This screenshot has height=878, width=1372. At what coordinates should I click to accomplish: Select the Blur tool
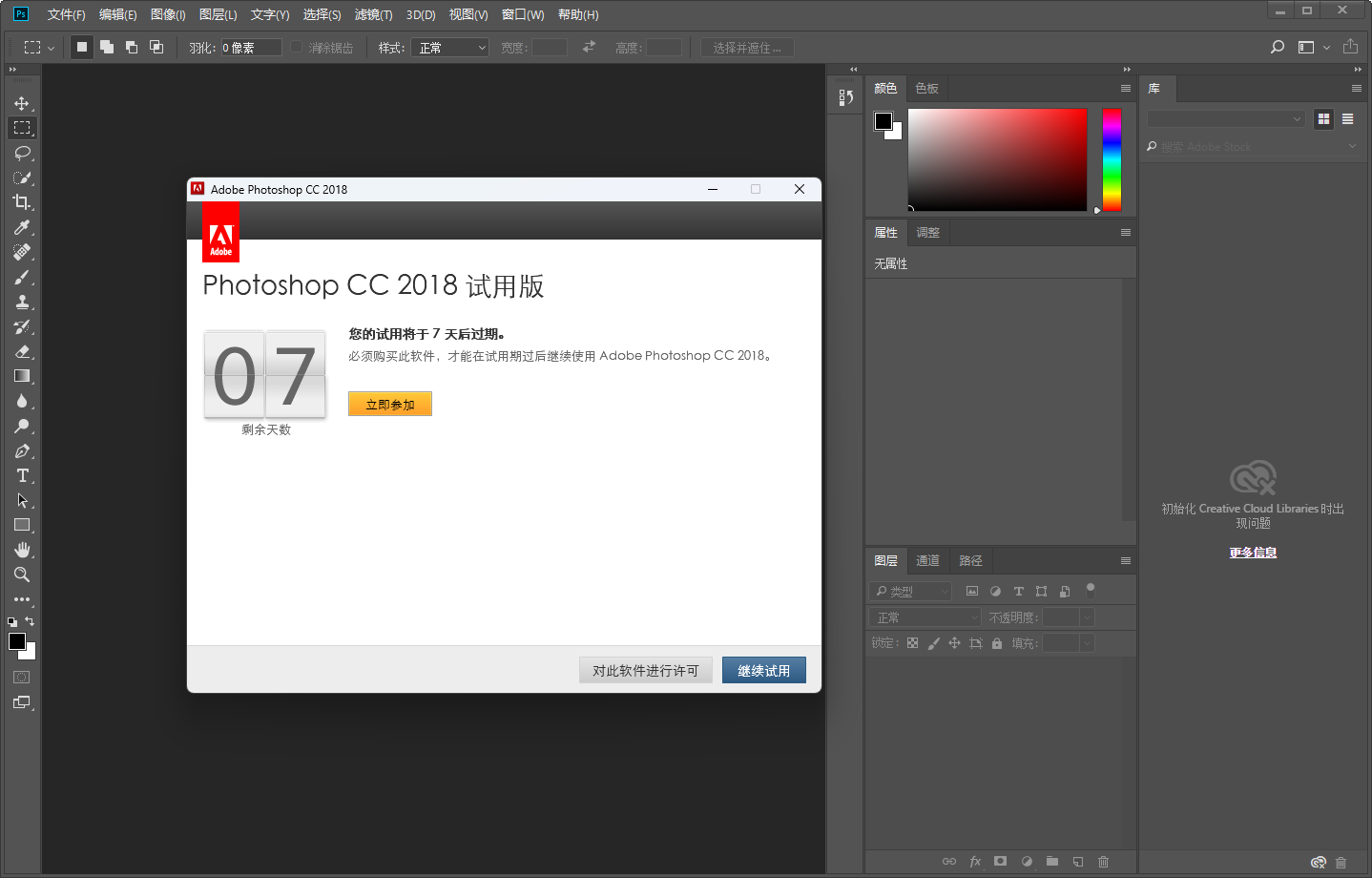pyautogui.click(x=22, y=401)
